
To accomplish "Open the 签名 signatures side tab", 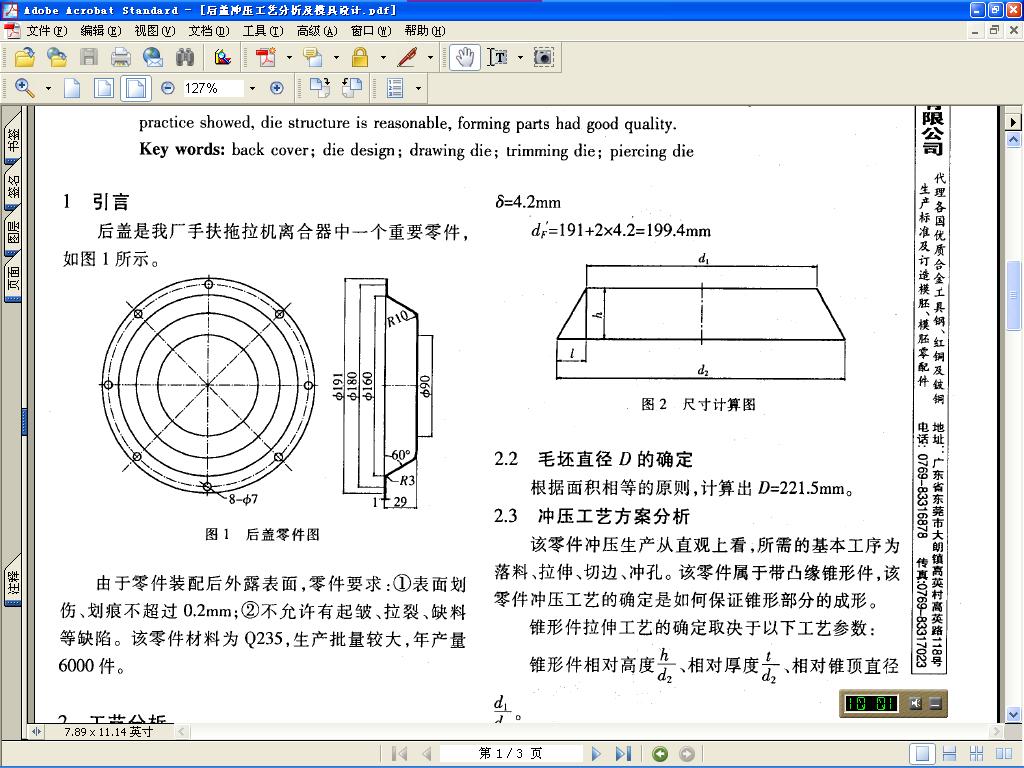I will [x=13, y=185].
